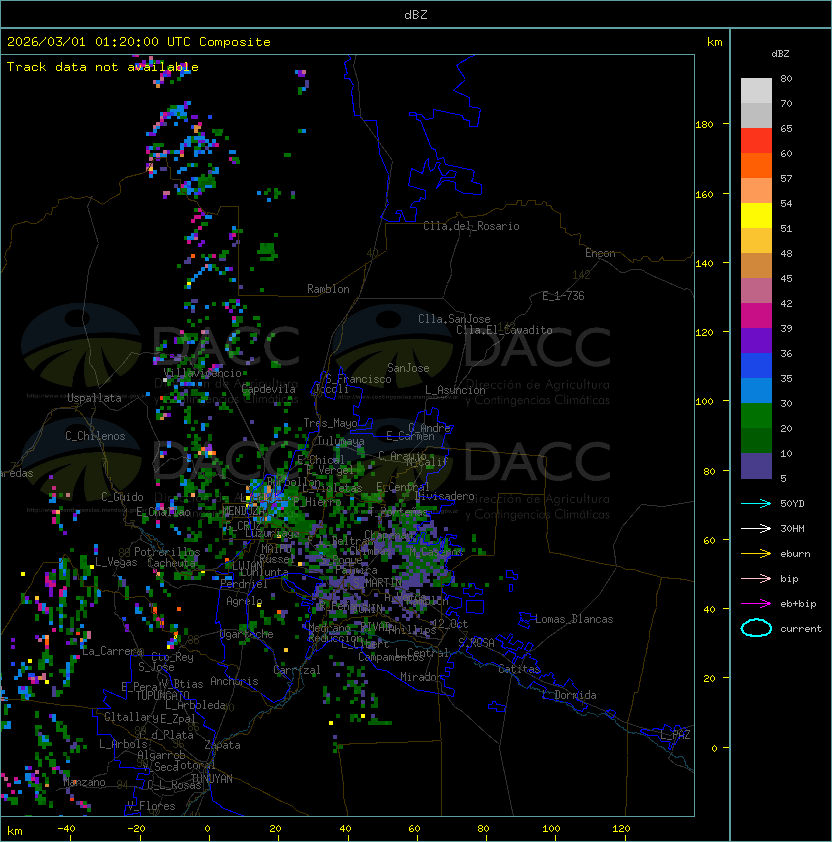Click the Mirador map label
832x842 pixels.
click(421, 677)
